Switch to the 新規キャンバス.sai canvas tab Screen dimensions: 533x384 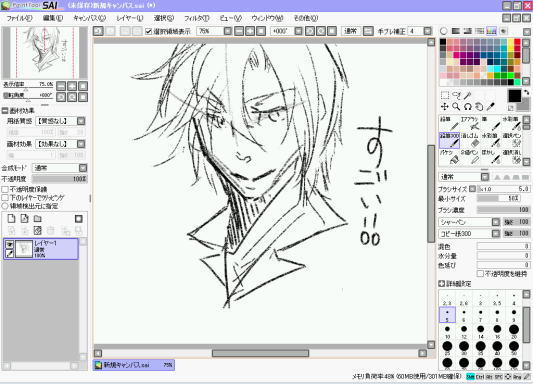tap(134, 365)
